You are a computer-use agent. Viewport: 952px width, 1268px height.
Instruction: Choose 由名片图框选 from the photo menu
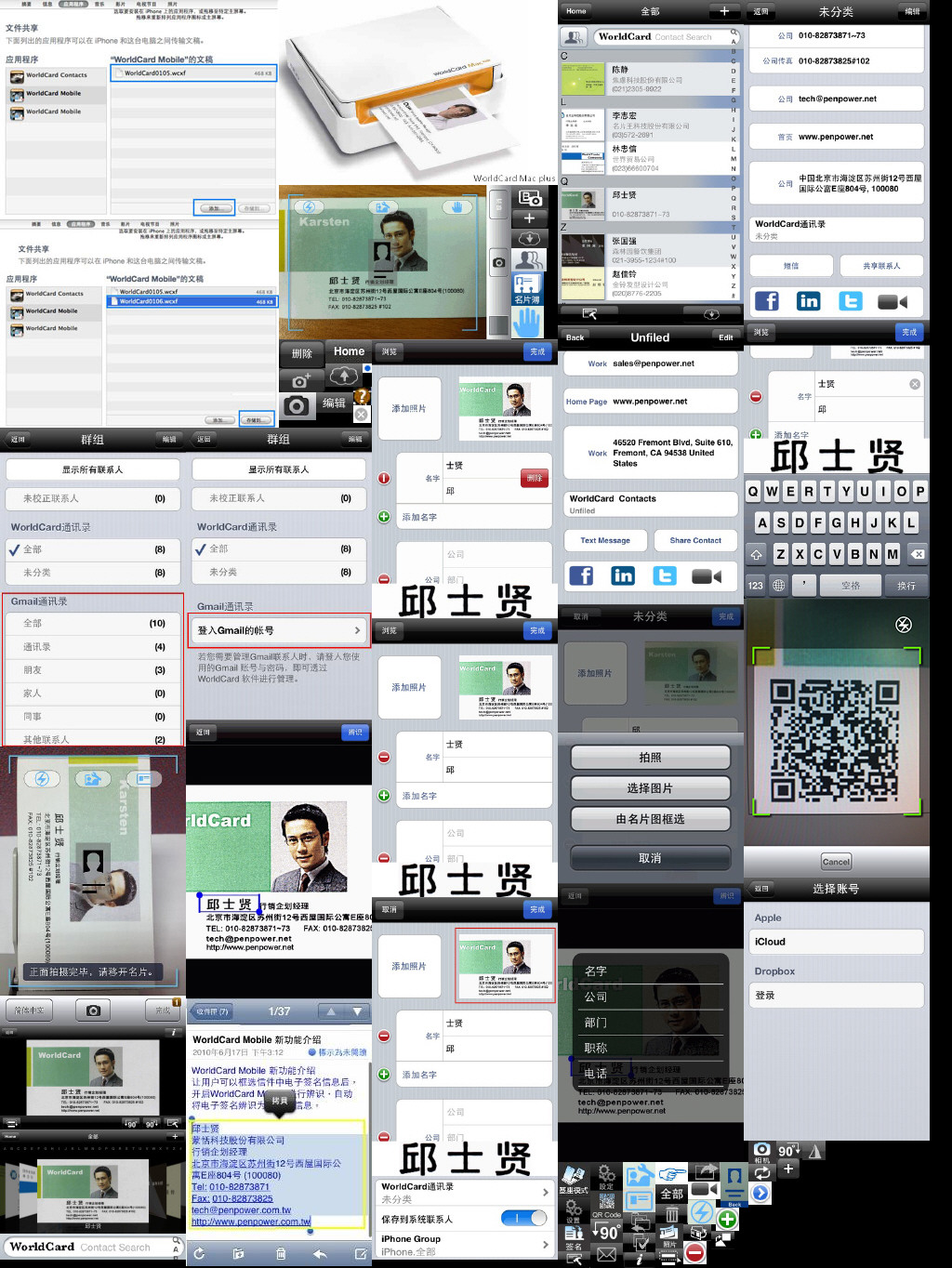[x=650, y=819]
